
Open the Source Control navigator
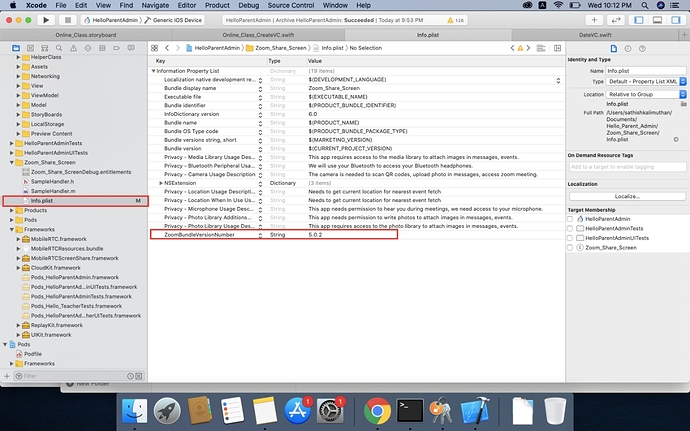(30, 48)
